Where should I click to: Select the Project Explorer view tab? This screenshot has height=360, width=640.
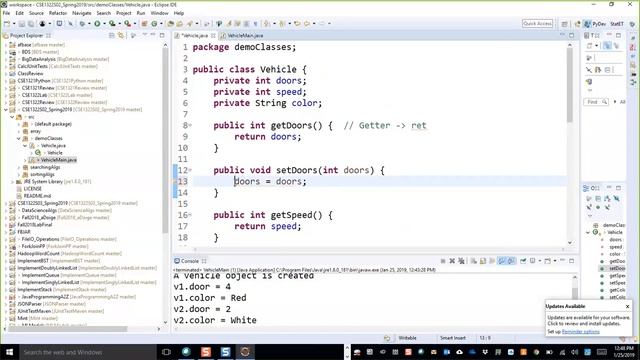[x=27, y=36]
